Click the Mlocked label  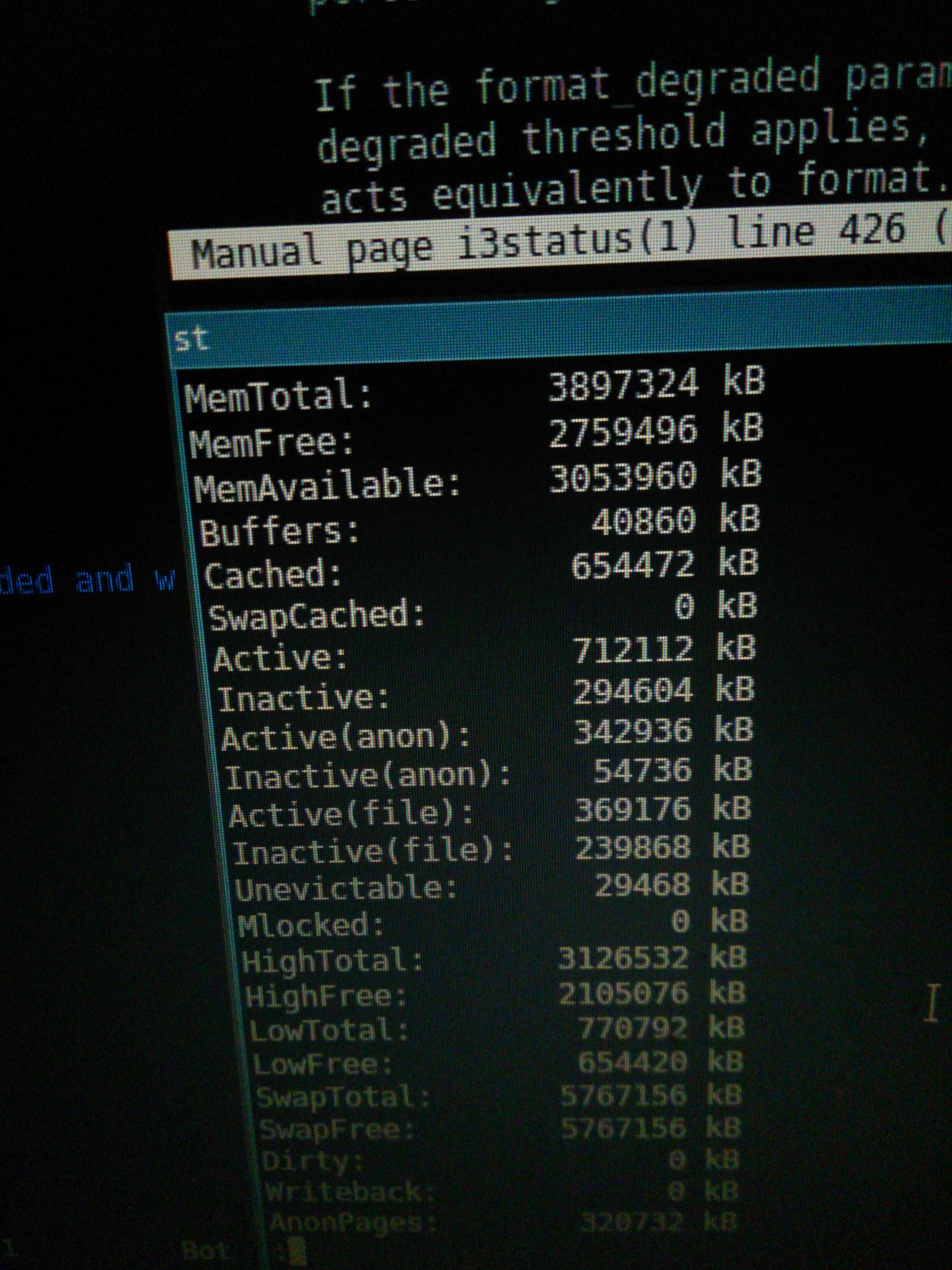click(x=311, y=925)
